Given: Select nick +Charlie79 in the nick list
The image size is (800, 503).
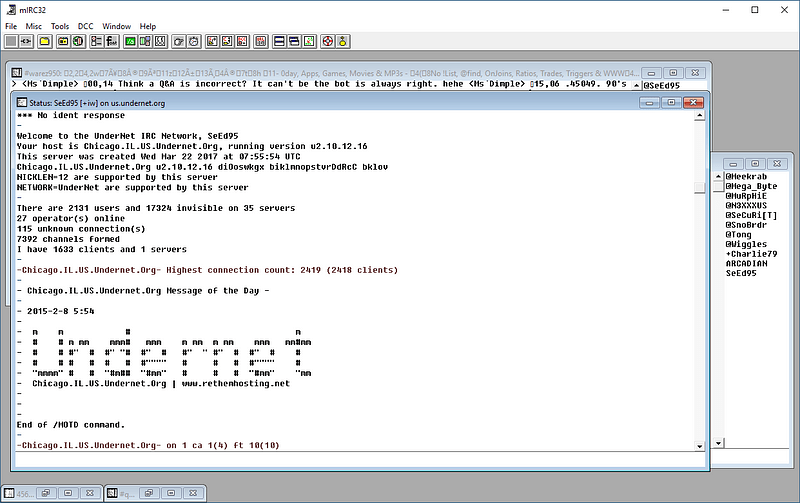Looking at the screenshot, I should click(x=751, y=254).
